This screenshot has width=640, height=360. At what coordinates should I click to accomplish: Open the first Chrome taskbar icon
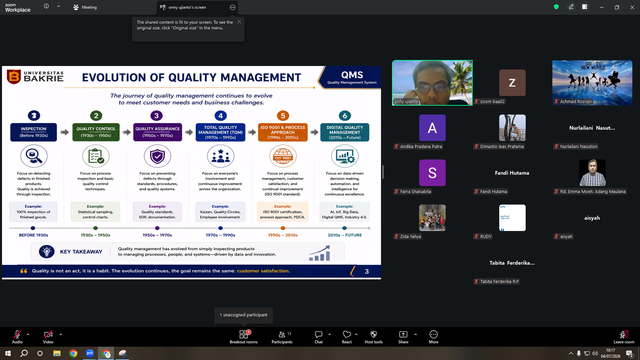pos(73,353)
